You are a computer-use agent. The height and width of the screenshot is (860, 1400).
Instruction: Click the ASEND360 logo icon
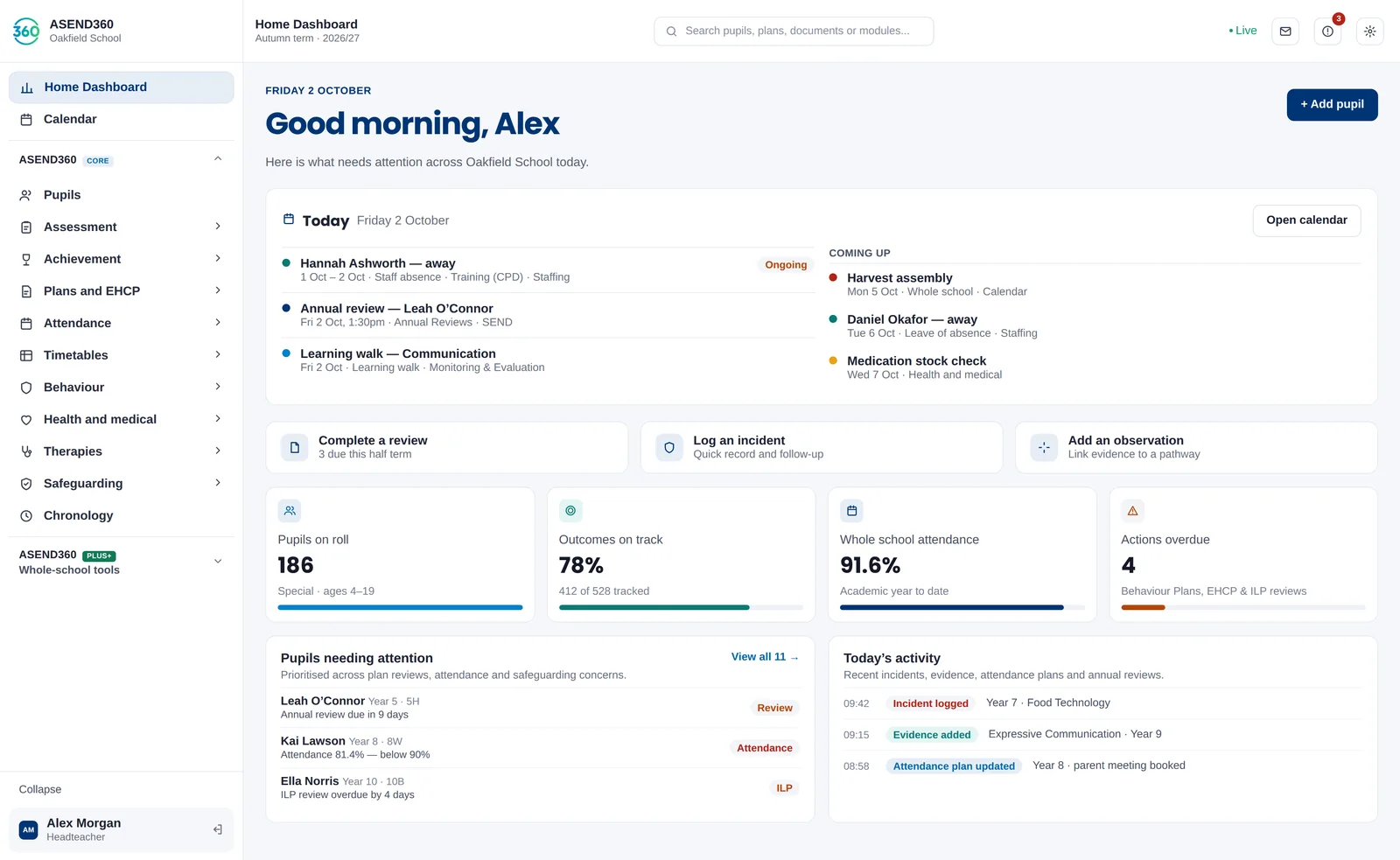click(x=26, y=31)
